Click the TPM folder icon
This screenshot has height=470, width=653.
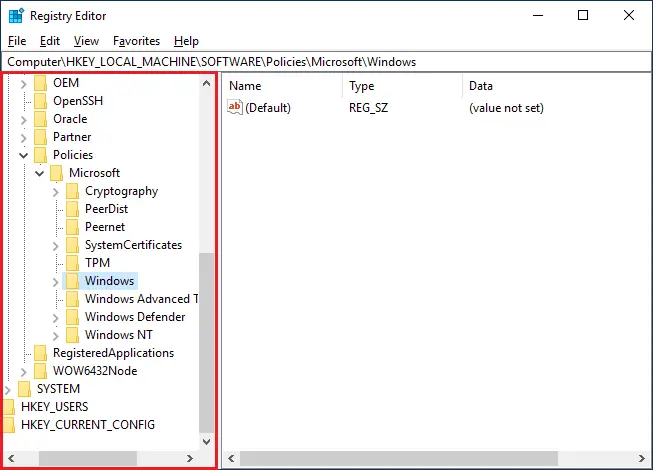72,263
